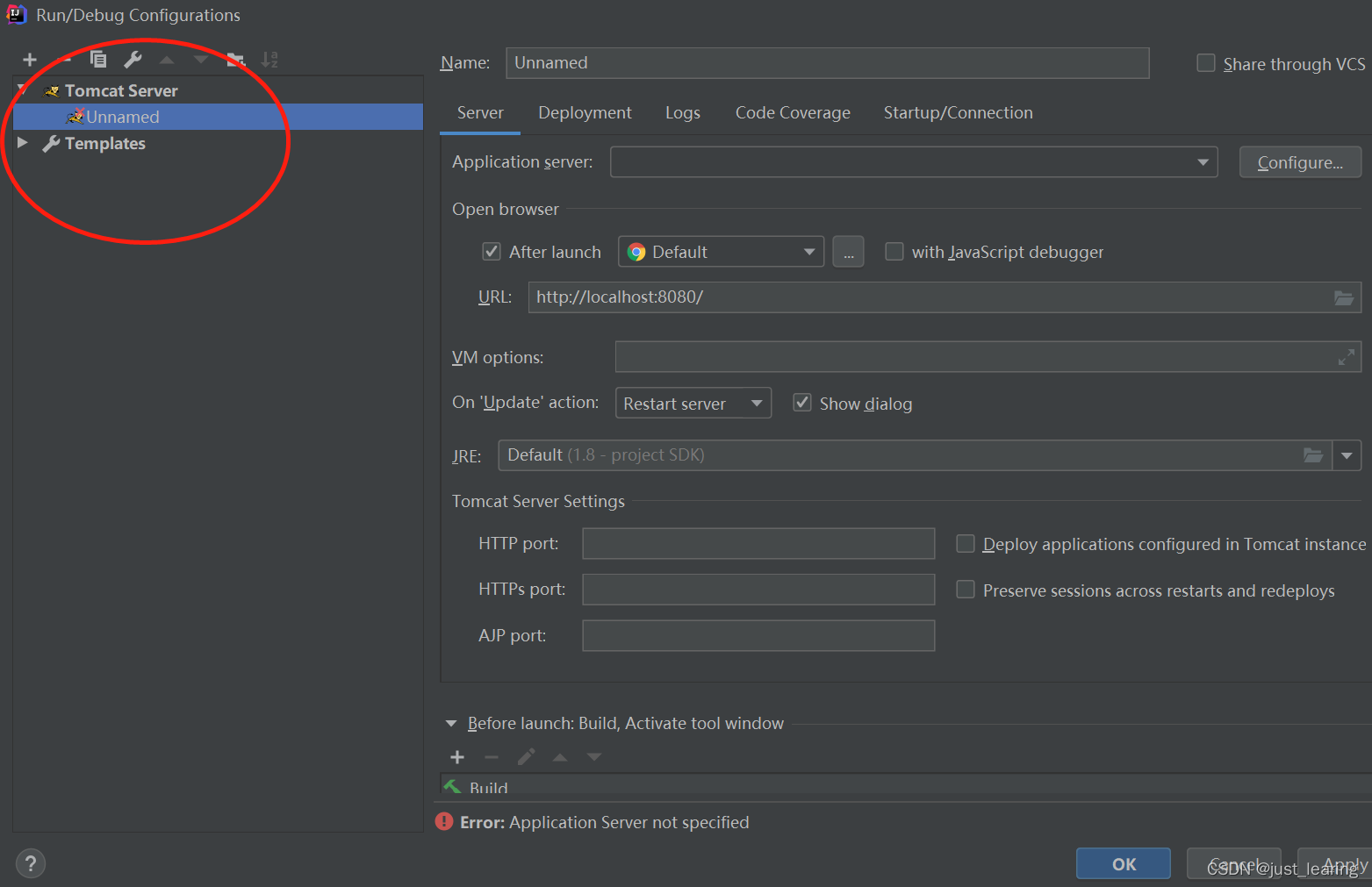Open the JRE dropdown arrow
The height and width of the screenshot is (887, 1372).
coord(1347,455)
